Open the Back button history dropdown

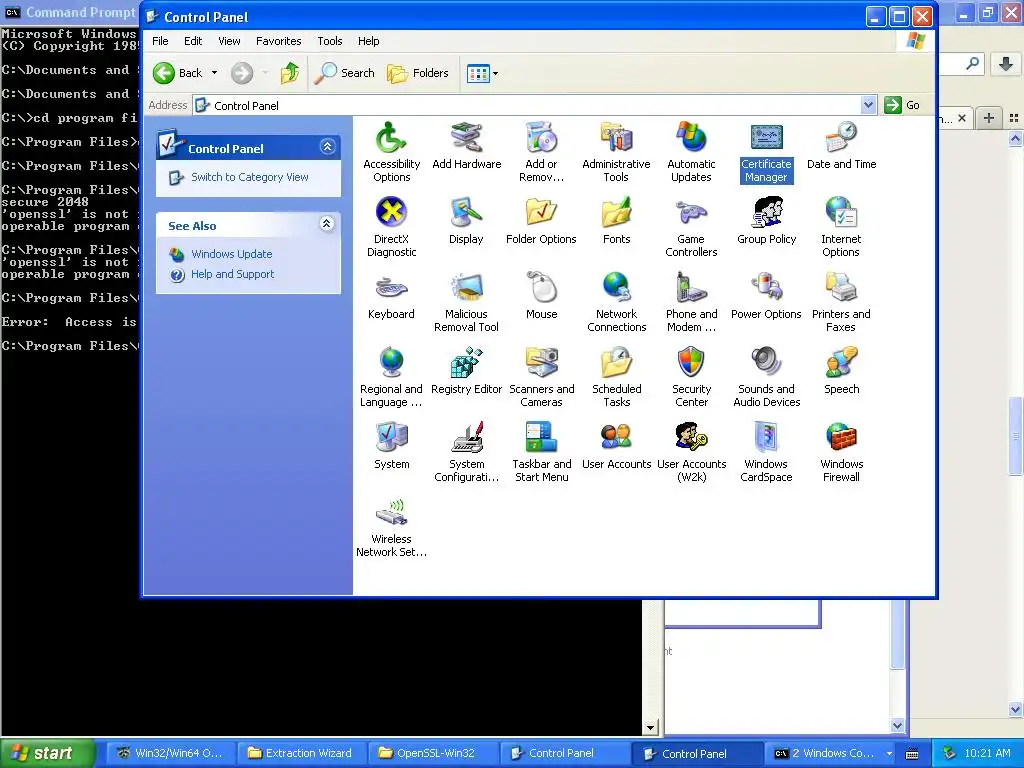pos(214,73)
